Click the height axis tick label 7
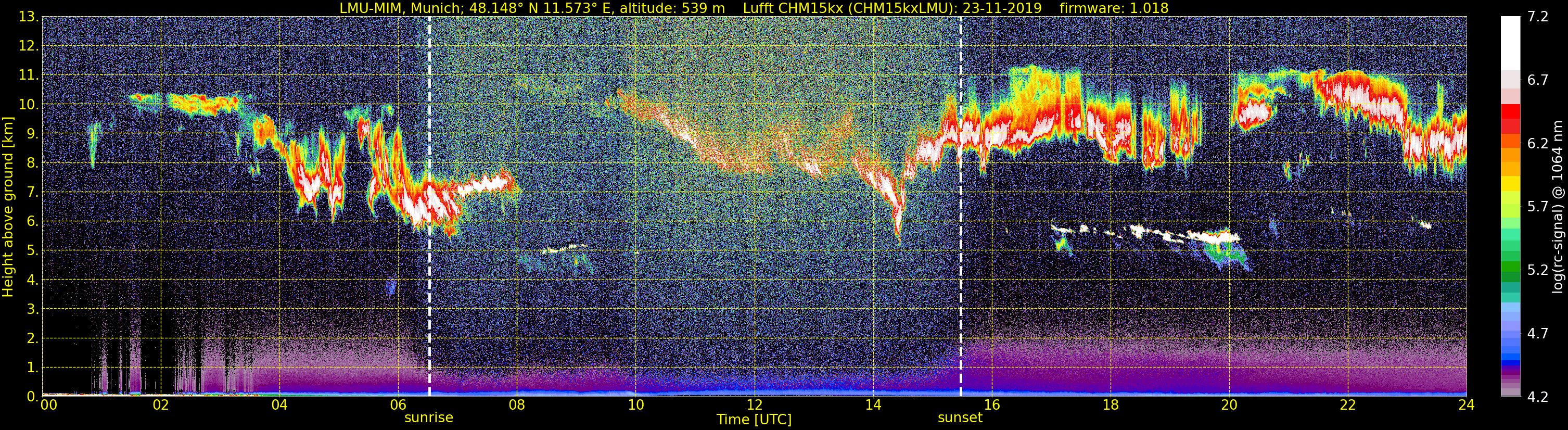This screenshot has height=430, width=1568. (x=32, y=193)
